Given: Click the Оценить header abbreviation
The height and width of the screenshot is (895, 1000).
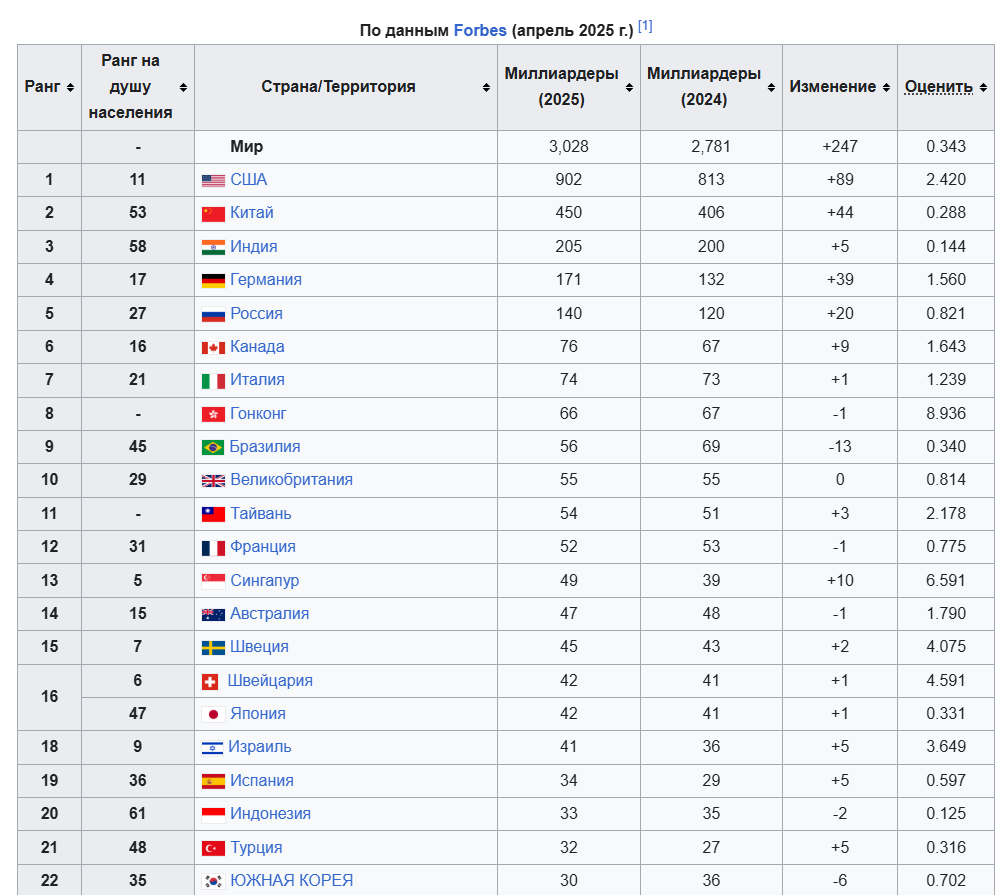Looking at the screenshot, I should coord(939,87).
